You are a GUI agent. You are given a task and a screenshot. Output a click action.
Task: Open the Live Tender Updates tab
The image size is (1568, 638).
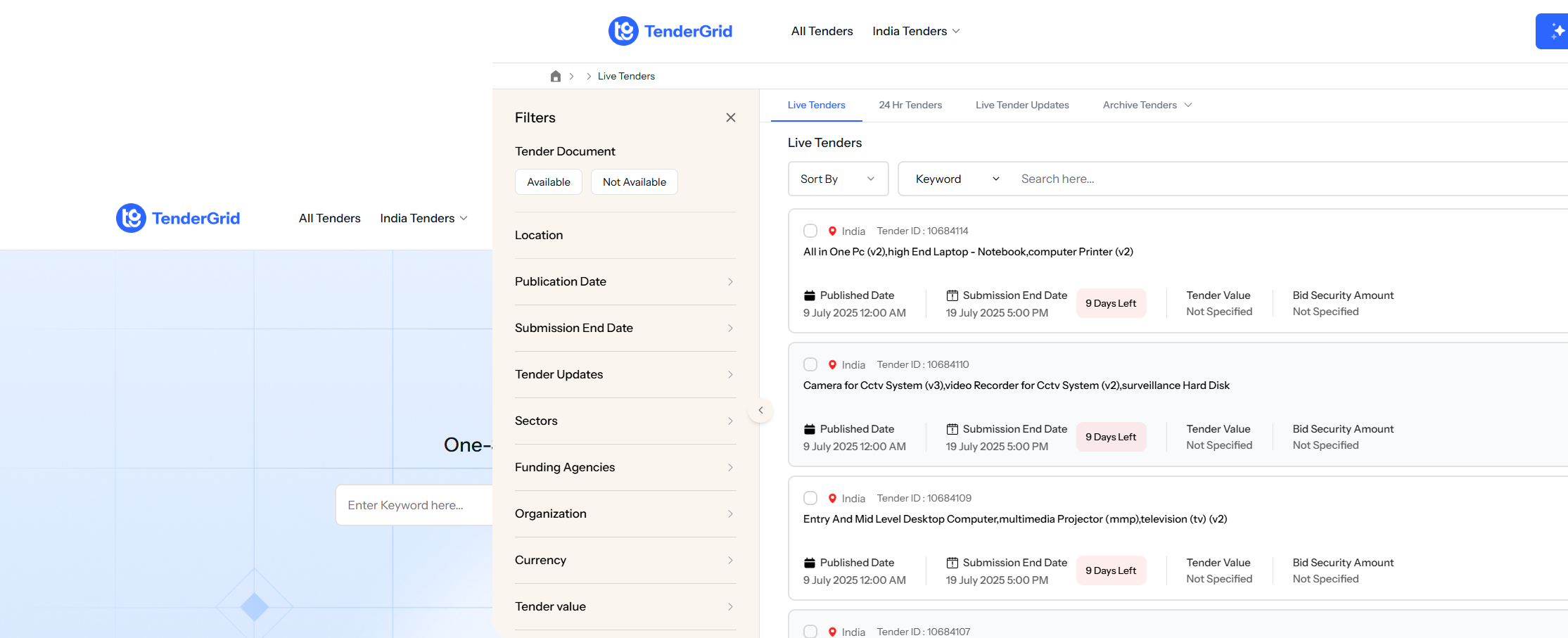coord(1021,105)
